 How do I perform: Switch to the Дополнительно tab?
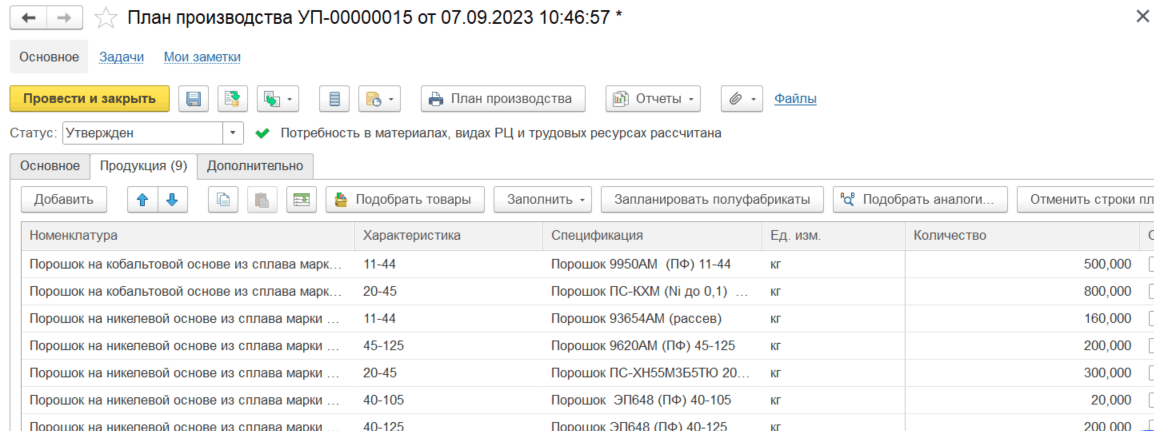pyautogui.click(x=255, y=165)
